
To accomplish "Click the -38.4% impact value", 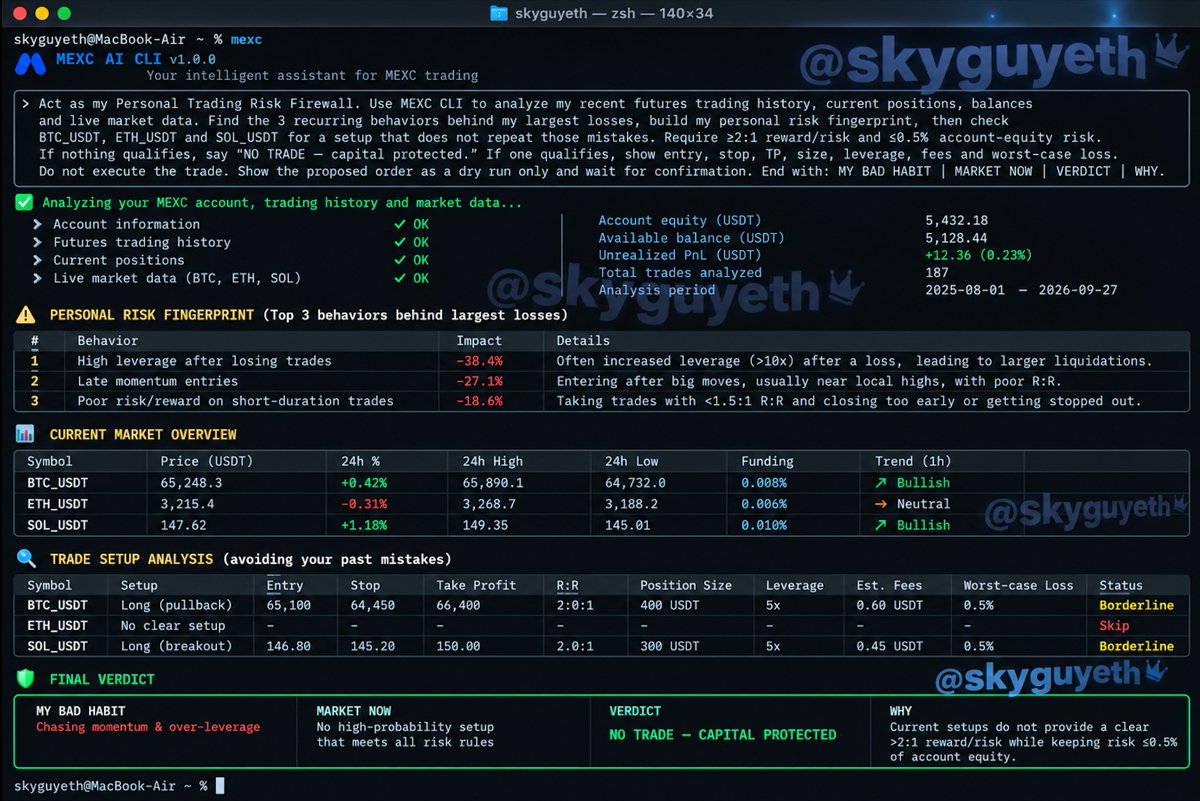I will (479, 360).
